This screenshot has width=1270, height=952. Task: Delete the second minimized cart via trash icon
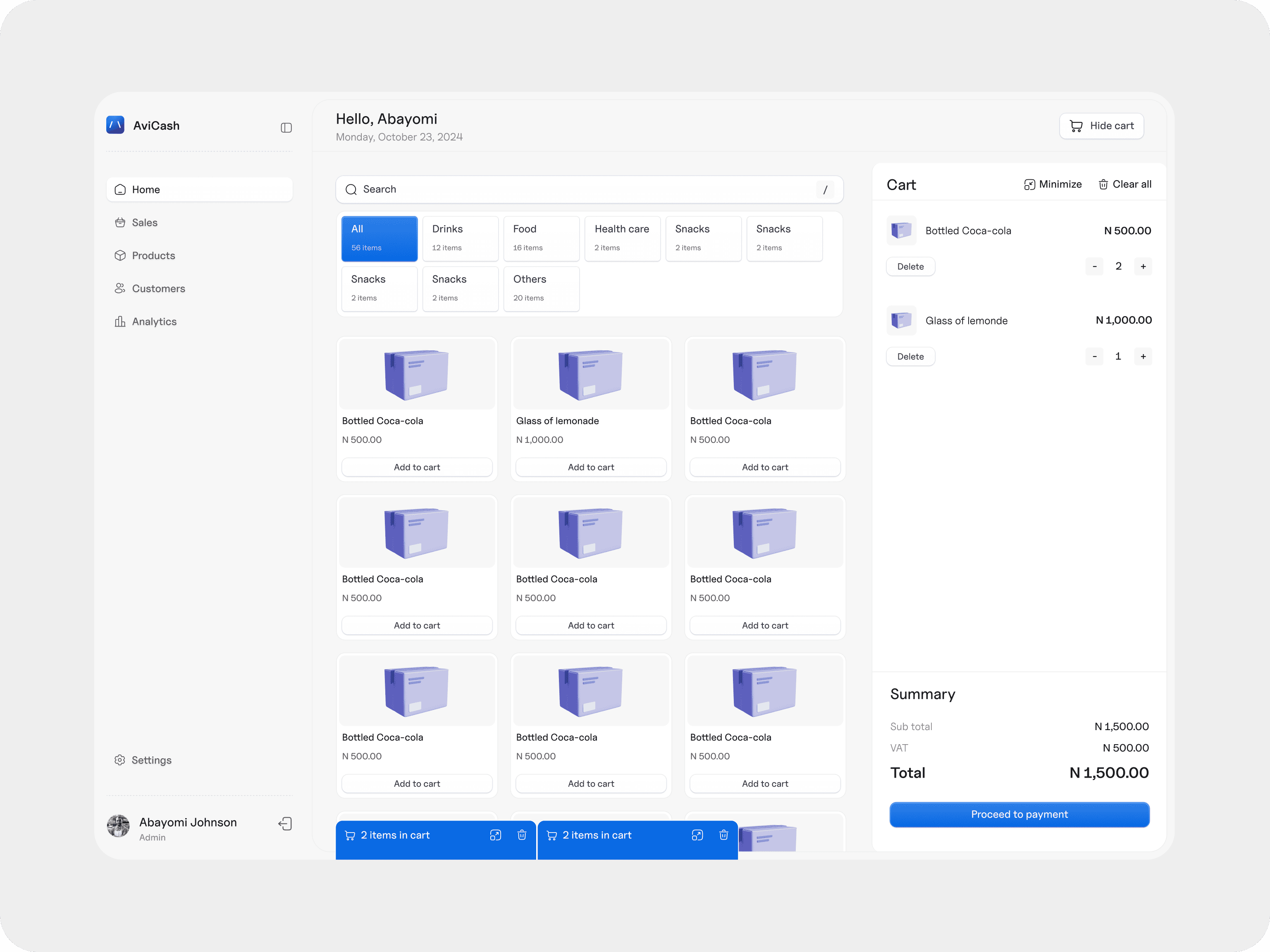click(723, 835)
